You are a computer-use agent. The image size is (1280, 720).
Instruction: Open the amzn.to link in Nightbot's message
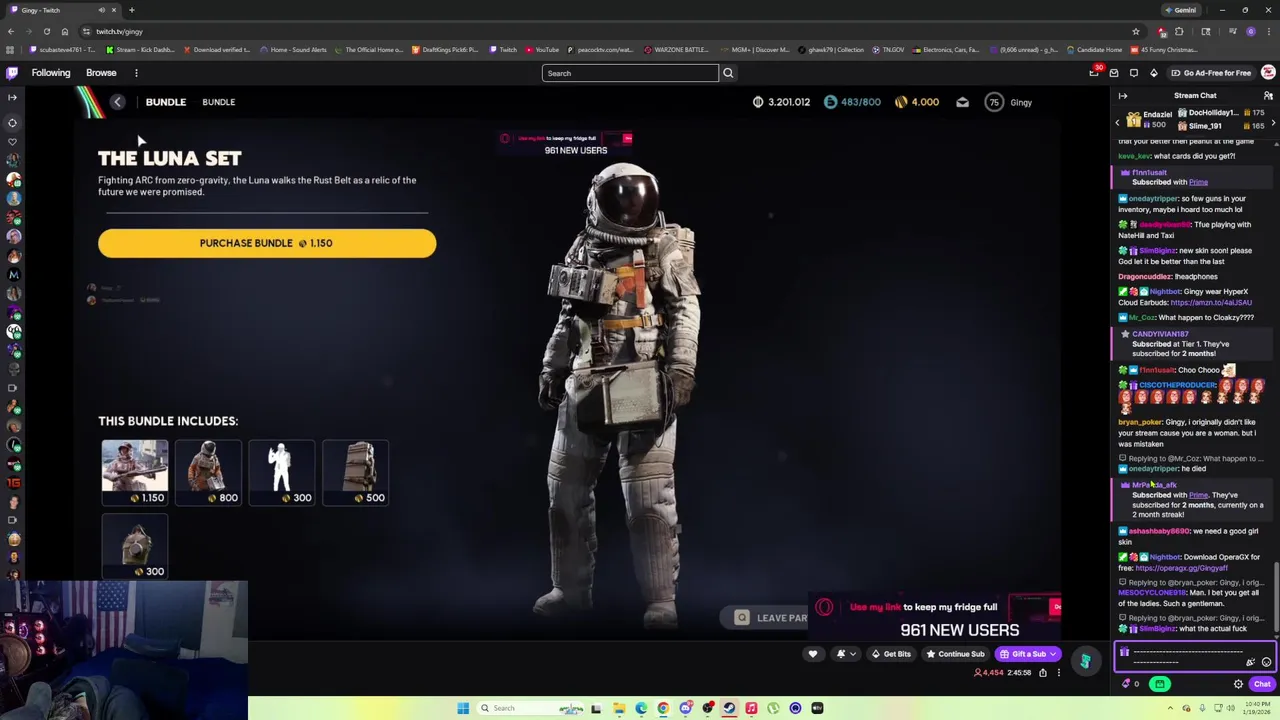coord(1211,302)
